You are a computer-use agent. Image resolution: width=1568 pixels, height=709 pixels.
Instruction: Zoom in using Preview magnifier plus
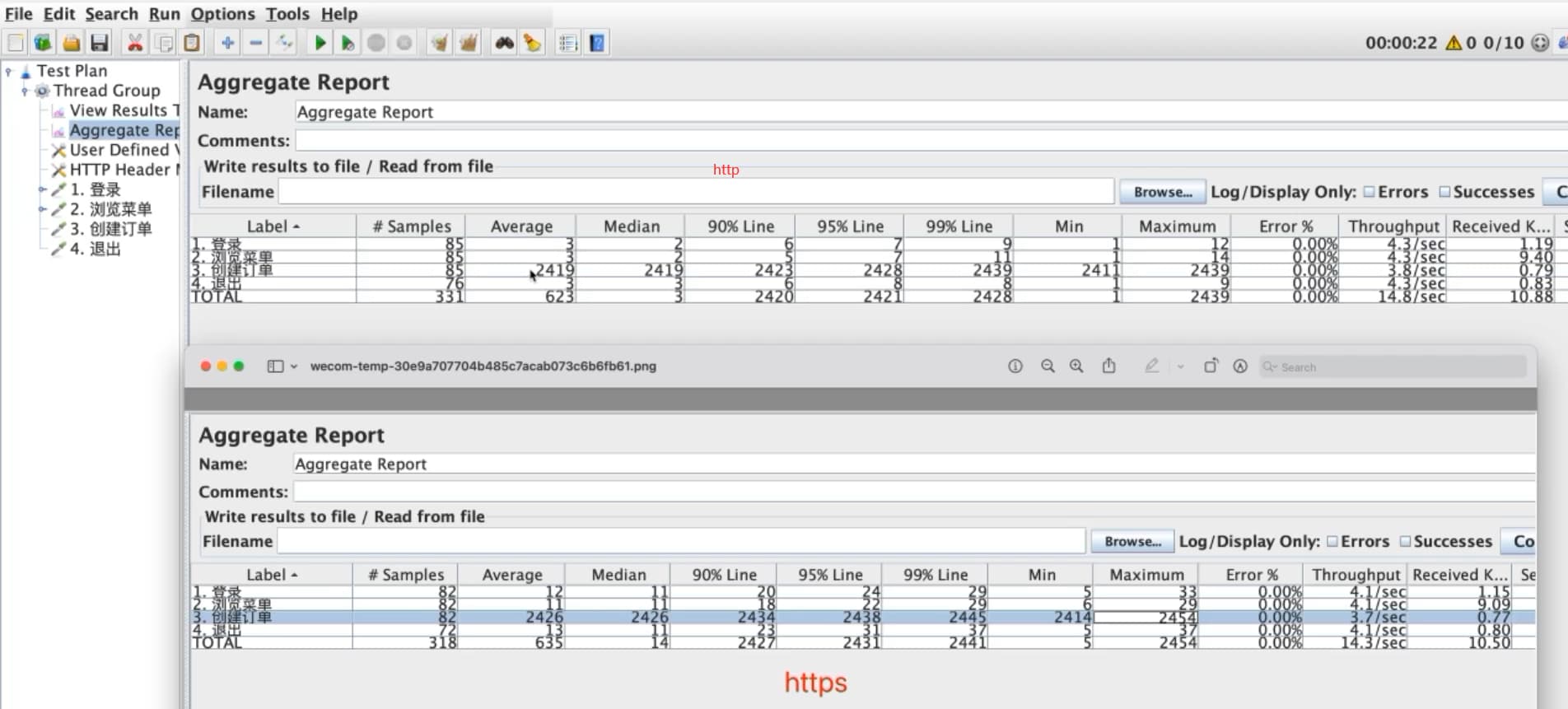tap(1076, 366)
